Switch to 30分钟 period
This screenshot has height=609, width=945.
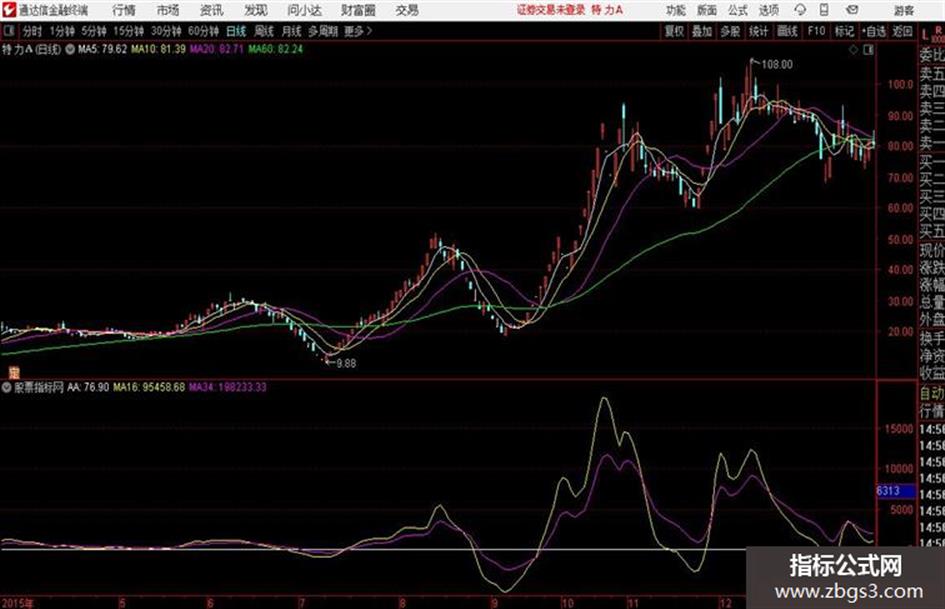[166, 31]
